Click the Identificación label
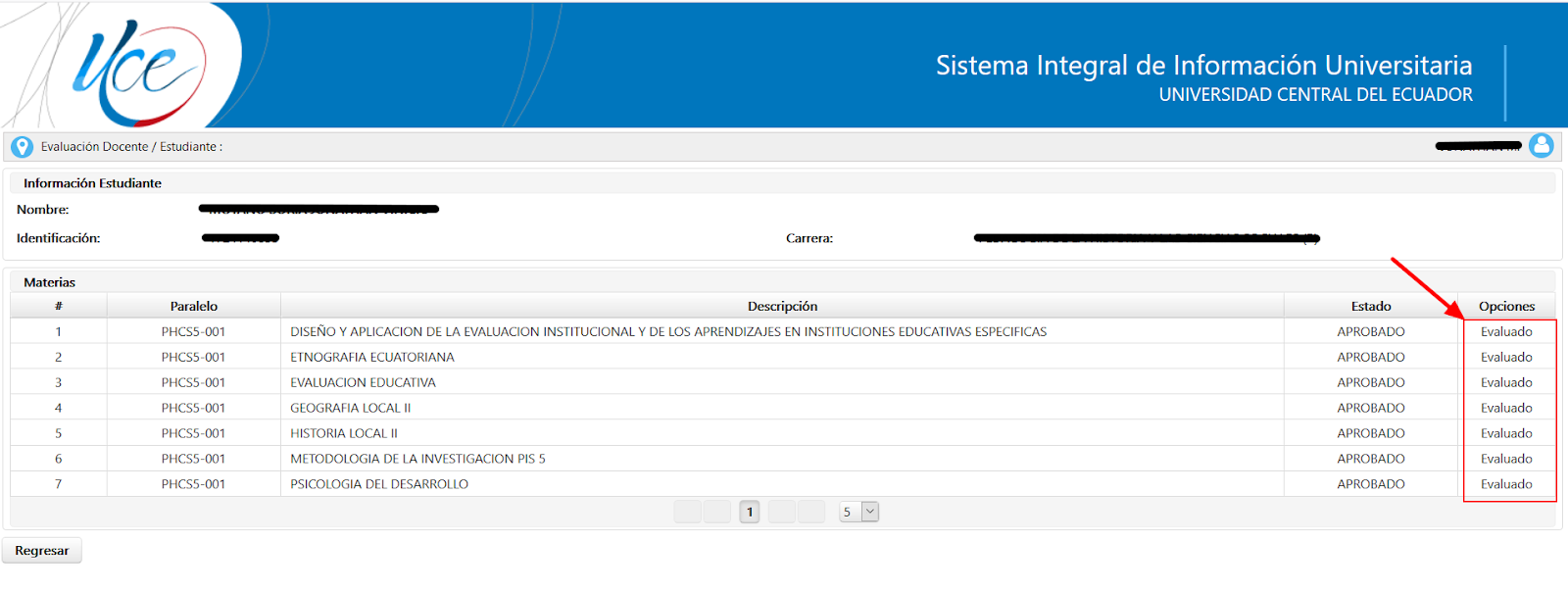 pos(58,238)
